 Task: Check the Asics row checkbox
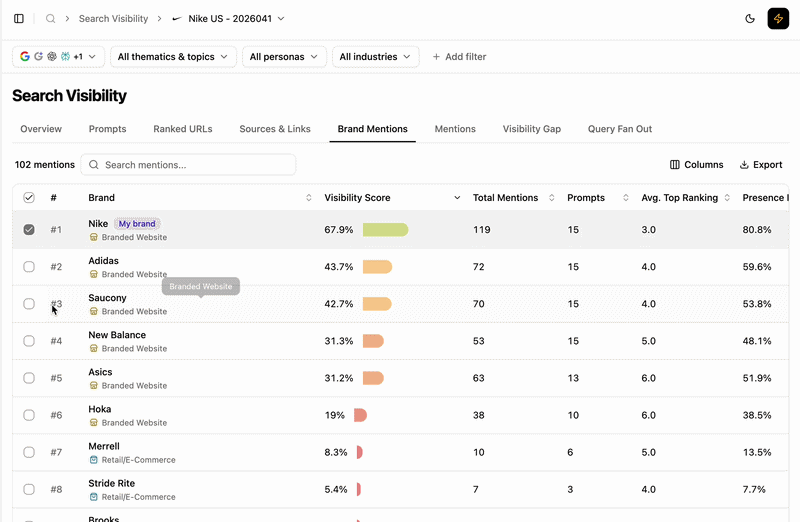(x=29, y=378)
